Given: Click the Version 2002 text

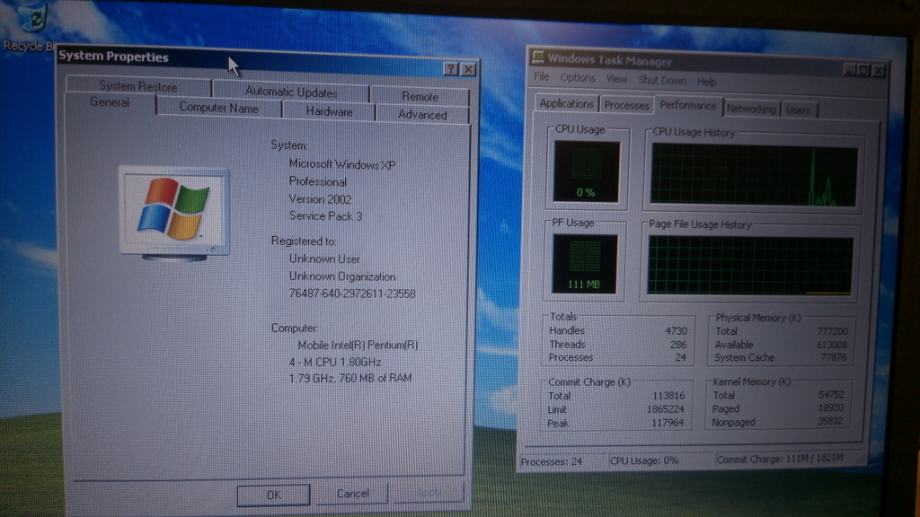Looking at the screenshot, I should click(x=320, y=199).
